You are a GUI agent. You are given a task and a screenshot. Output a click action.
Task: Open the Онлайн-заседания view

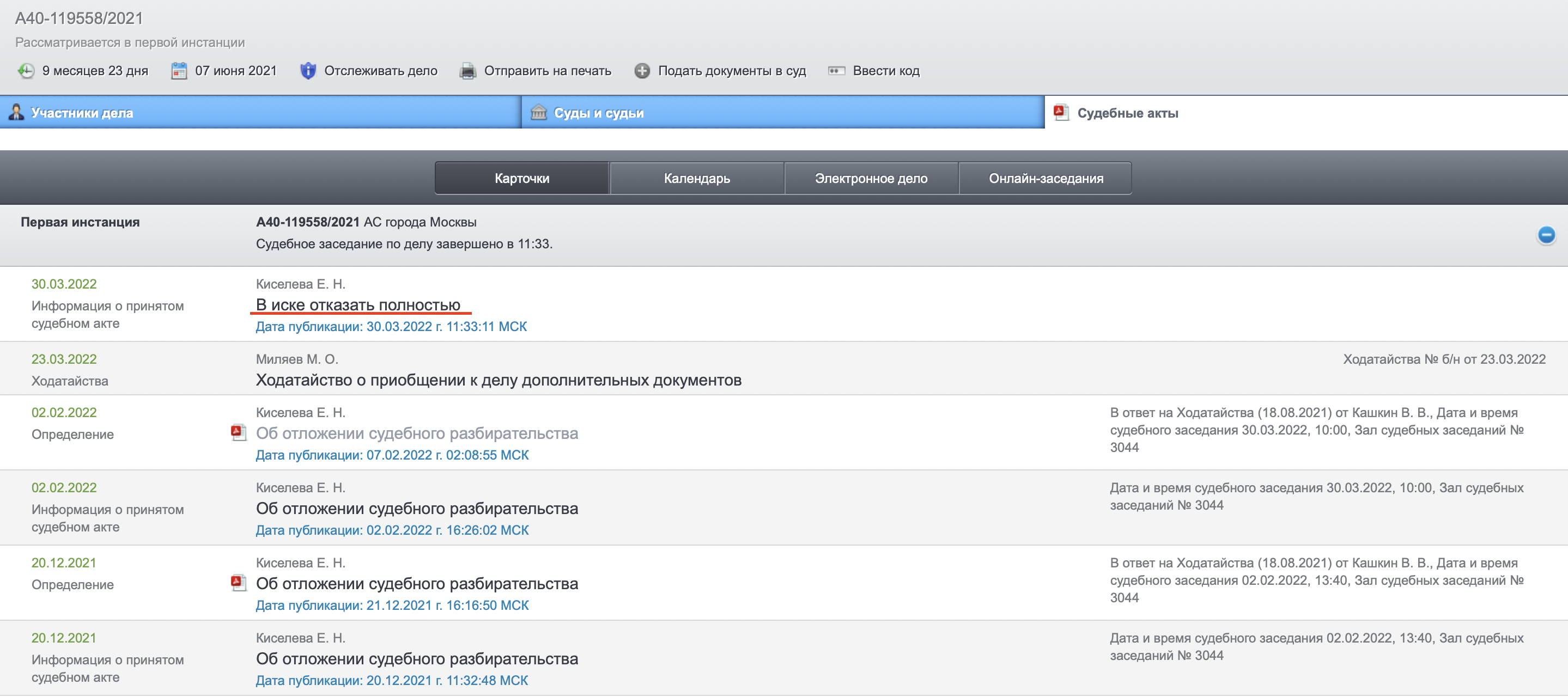(x=1045, y=178)
